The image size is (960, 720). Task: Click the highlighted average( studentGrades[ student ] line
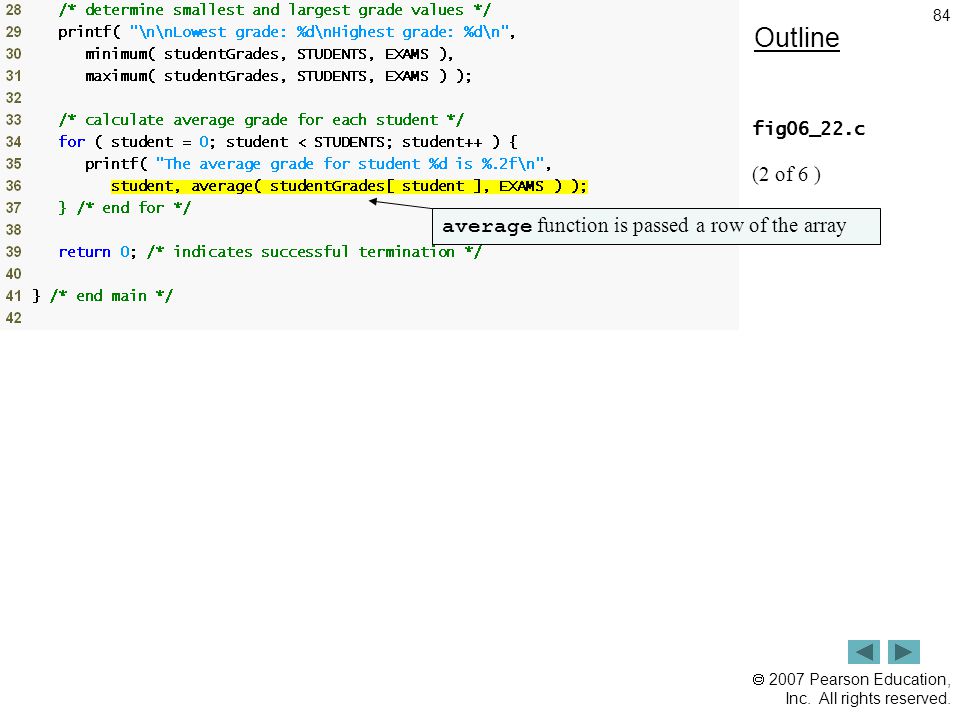point(349,186)
